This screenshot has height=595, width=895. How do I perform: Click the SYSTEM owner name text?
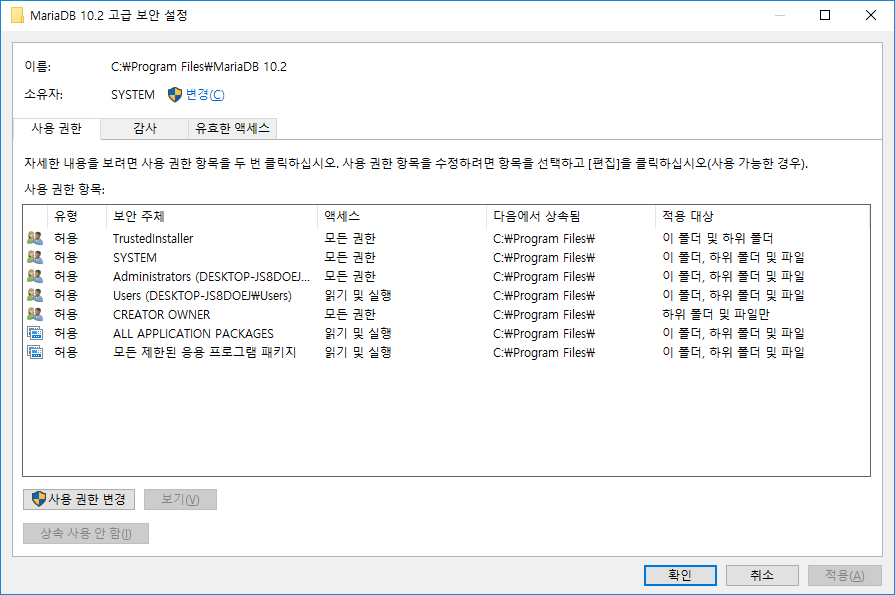tap(133, 95)
